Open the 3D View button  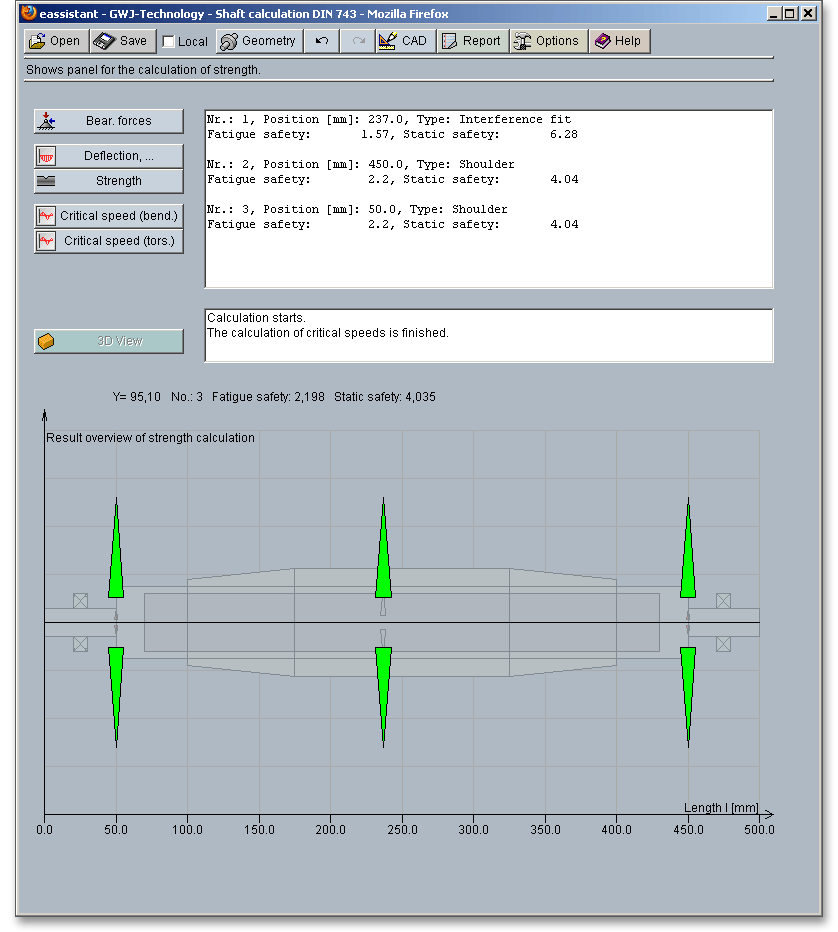[x=109, y=341]
